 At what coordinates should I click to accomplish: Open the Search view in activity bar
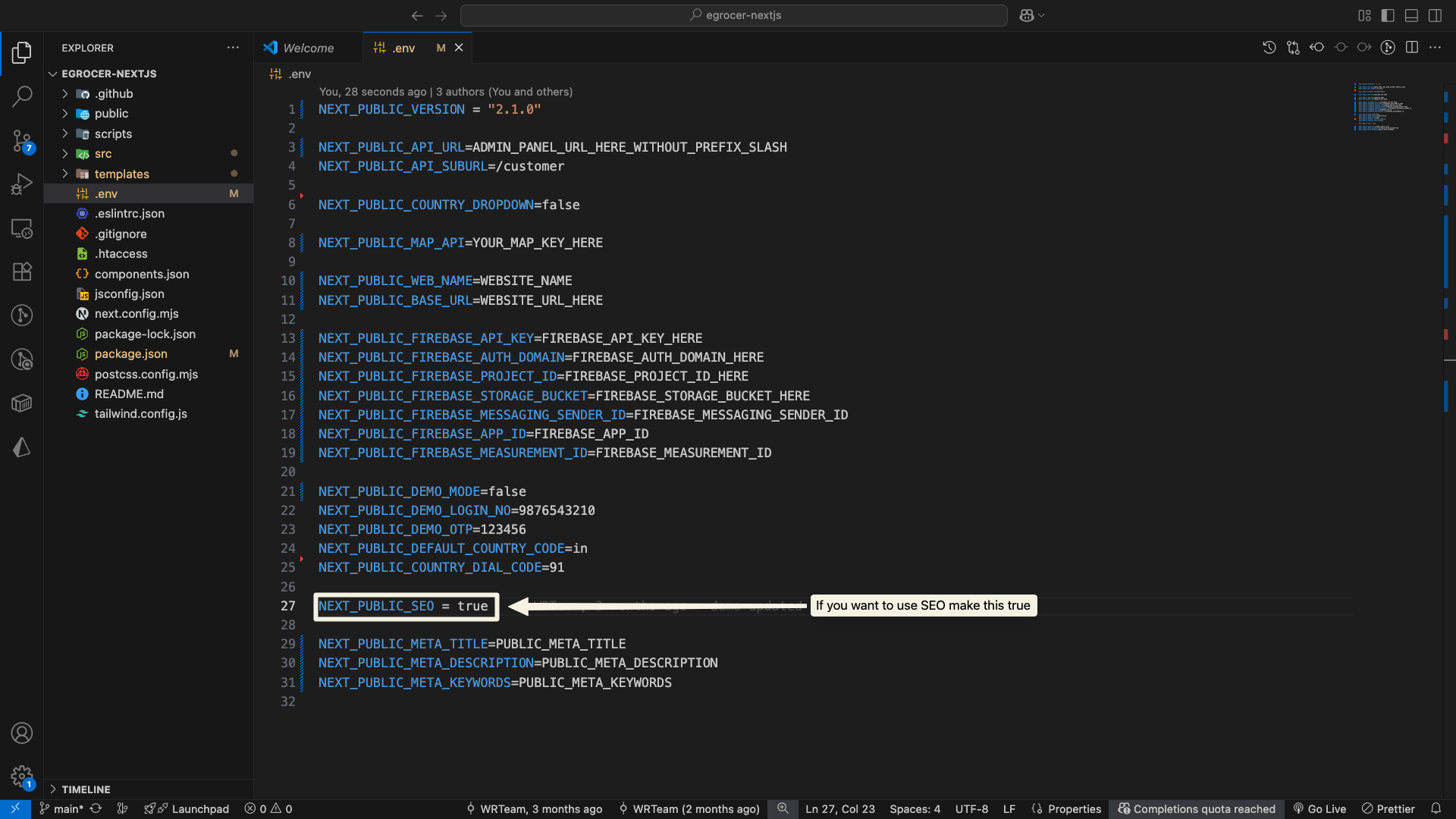click(x=22, y=96)
